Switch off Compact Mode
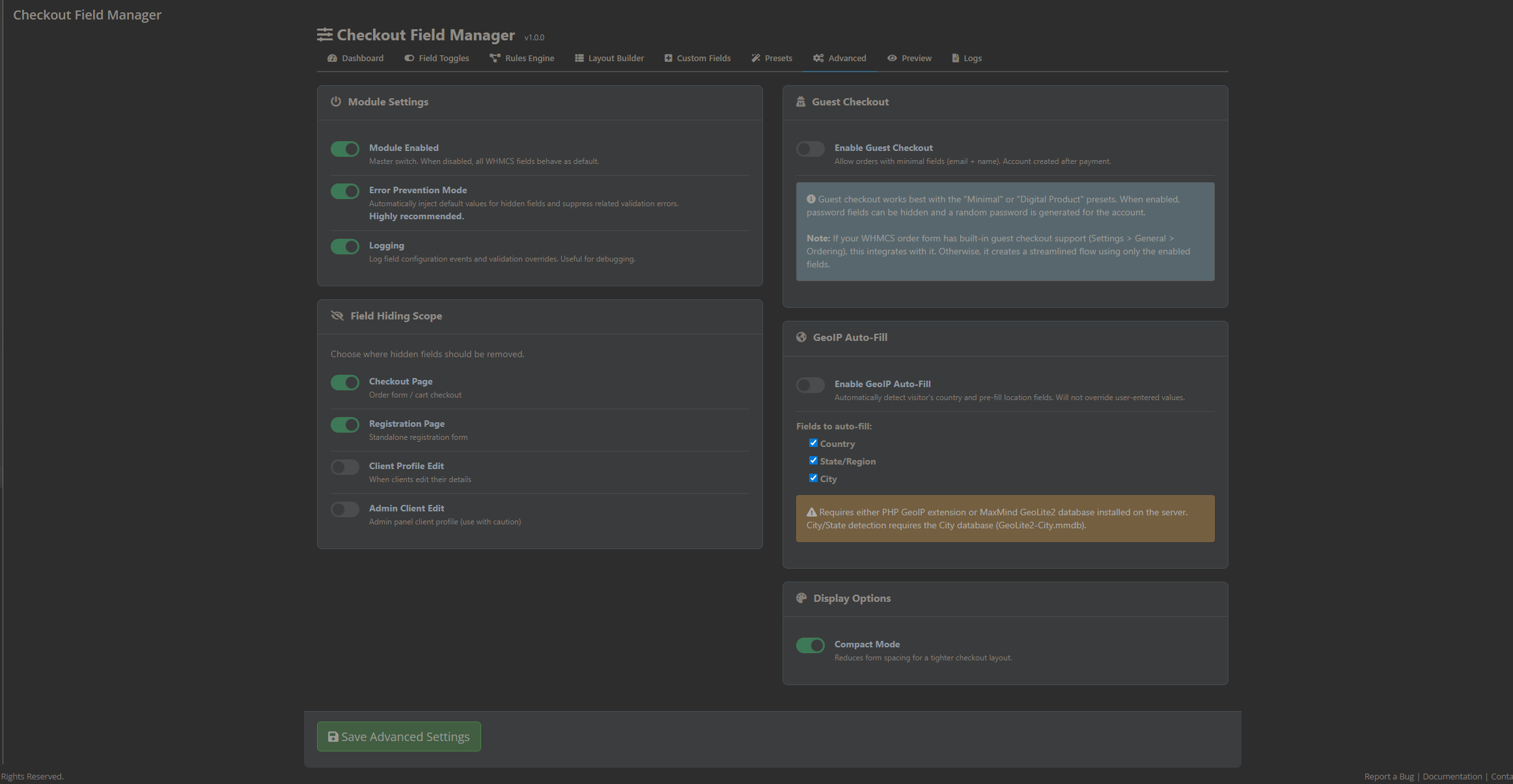 click(x=810, y=645)
